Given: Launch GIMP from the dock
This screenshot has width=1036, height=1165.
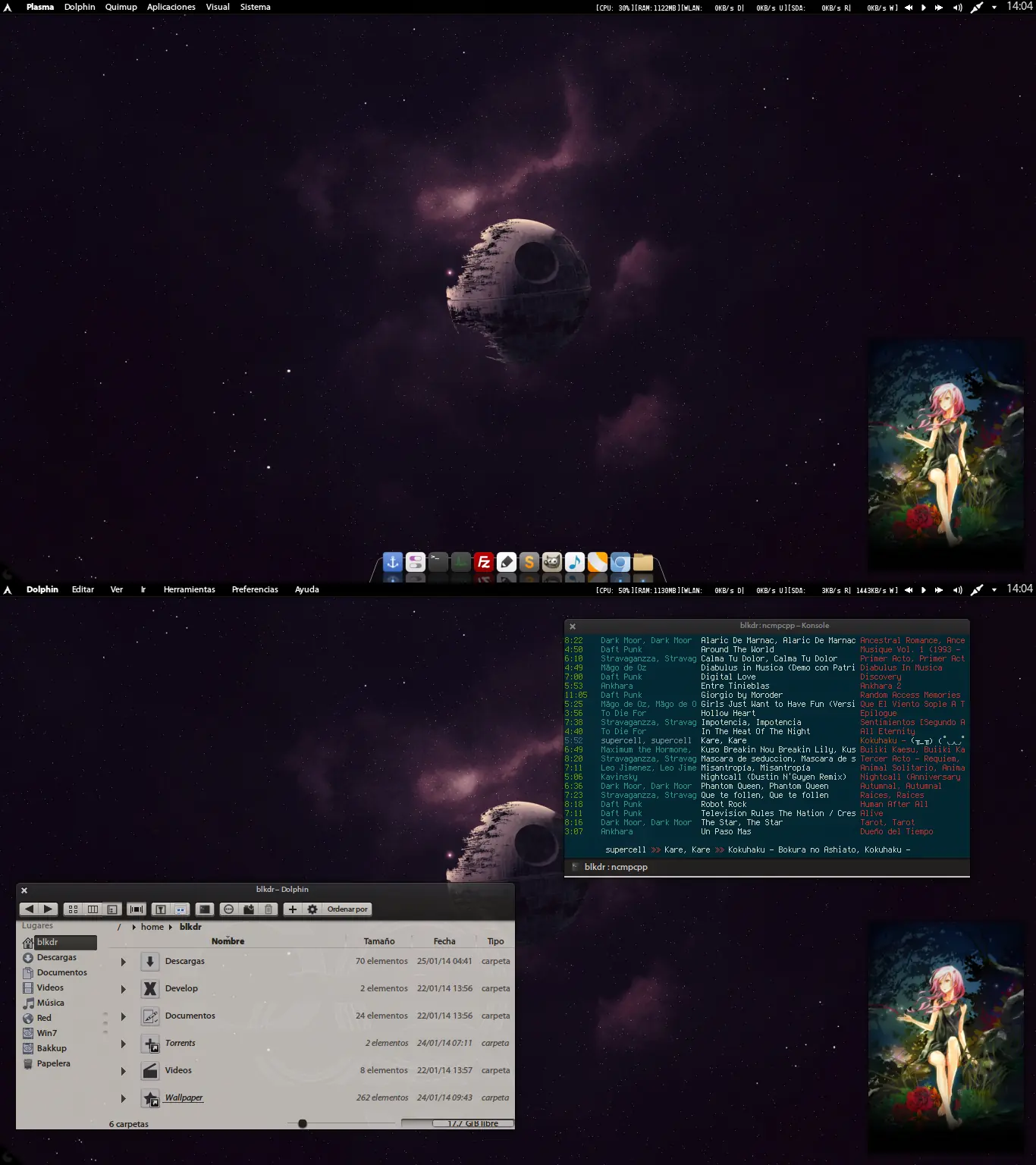Looking at the screenshot, I should pos(552,562).
